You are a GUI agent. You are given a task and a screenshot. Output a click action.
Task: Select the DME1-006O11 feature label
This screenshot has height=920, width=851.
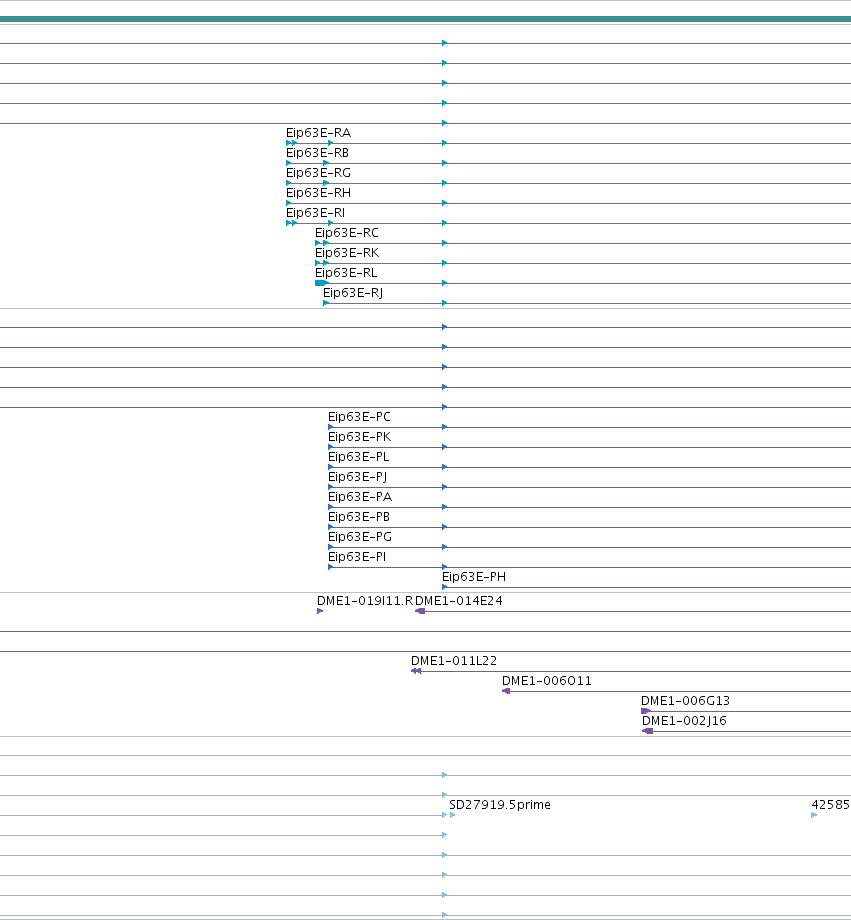pyautogui.click(x=546, y=681)
